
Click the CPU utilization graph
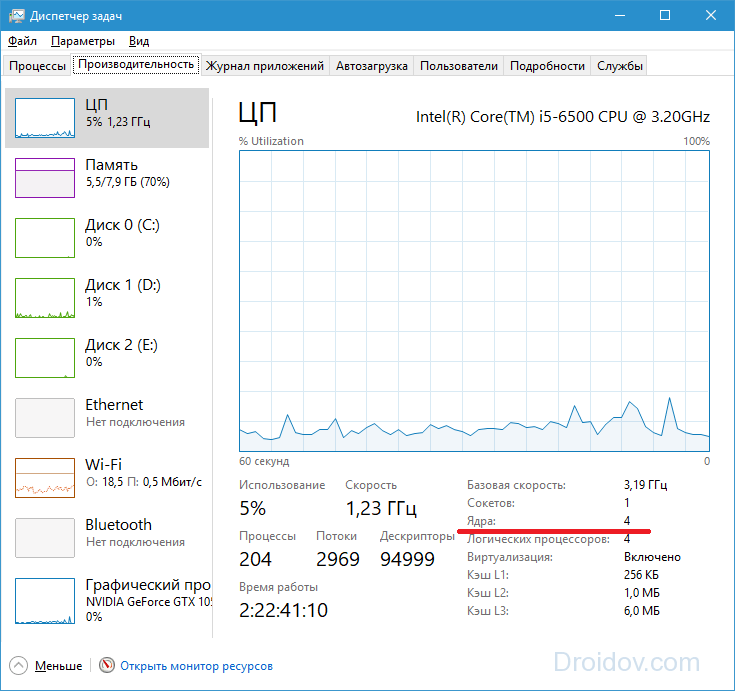(x=474, y=301)
